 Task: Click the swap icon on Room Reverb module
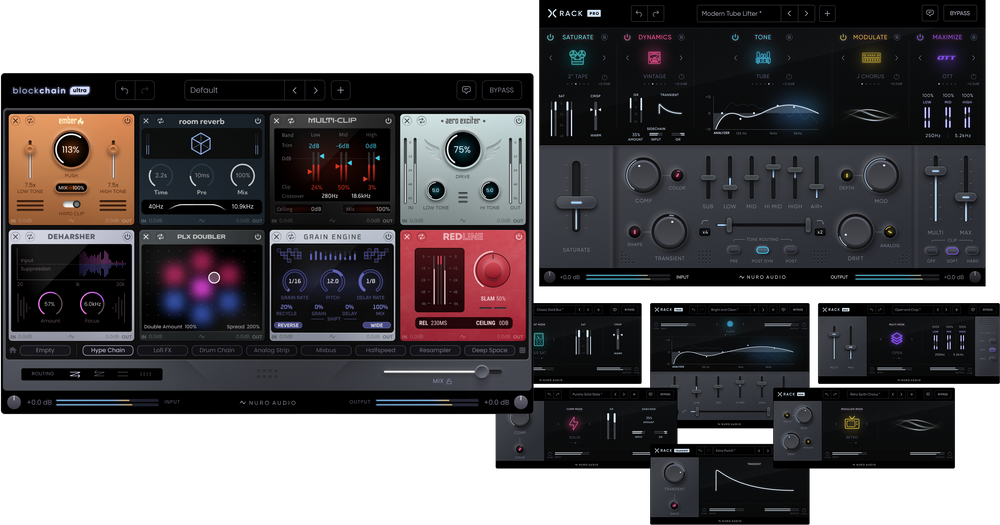[x=158, y=121]
